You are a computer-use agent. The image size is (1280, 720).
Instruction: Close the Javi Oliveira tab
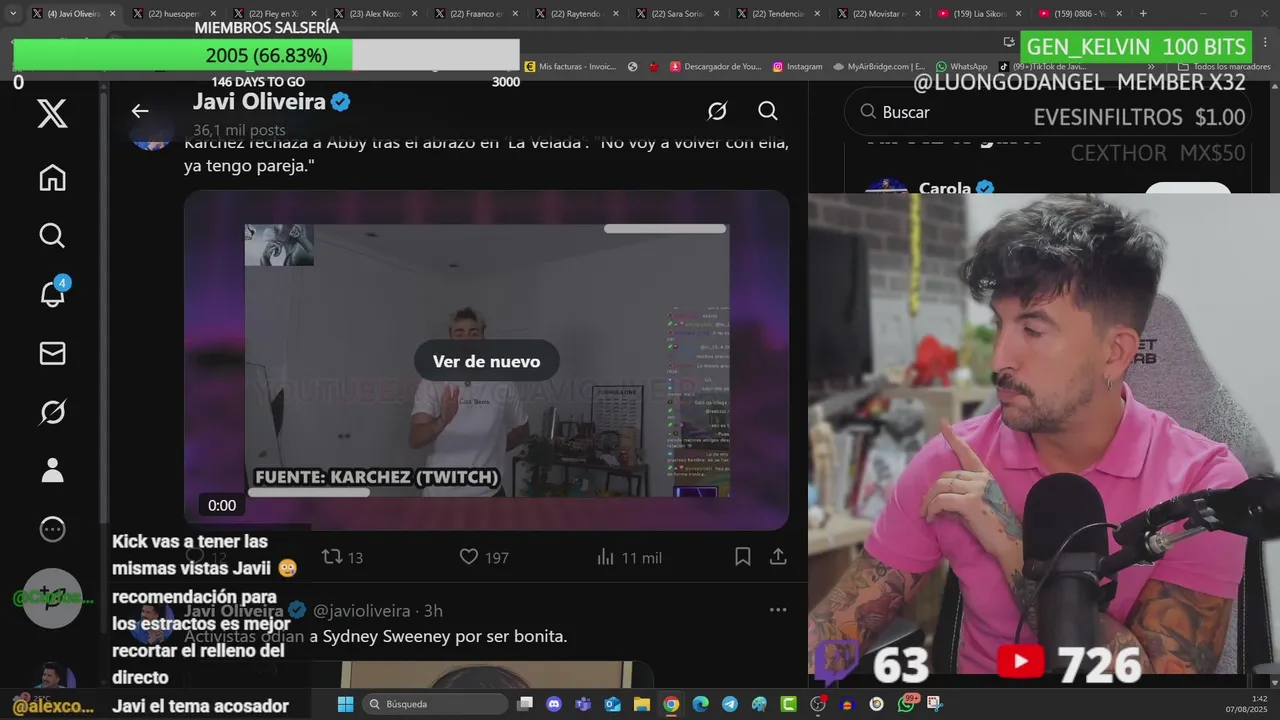point(112,14)
